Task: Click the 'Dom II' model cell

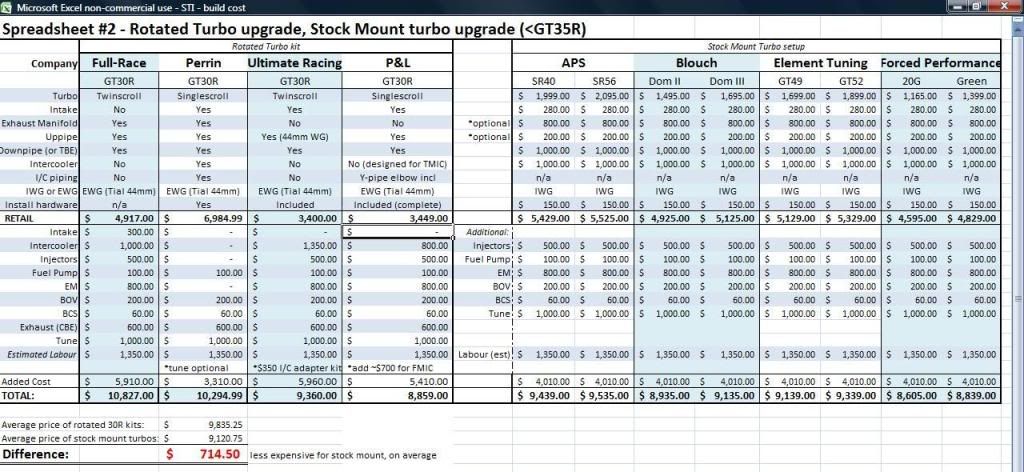Action: [665, 82]
